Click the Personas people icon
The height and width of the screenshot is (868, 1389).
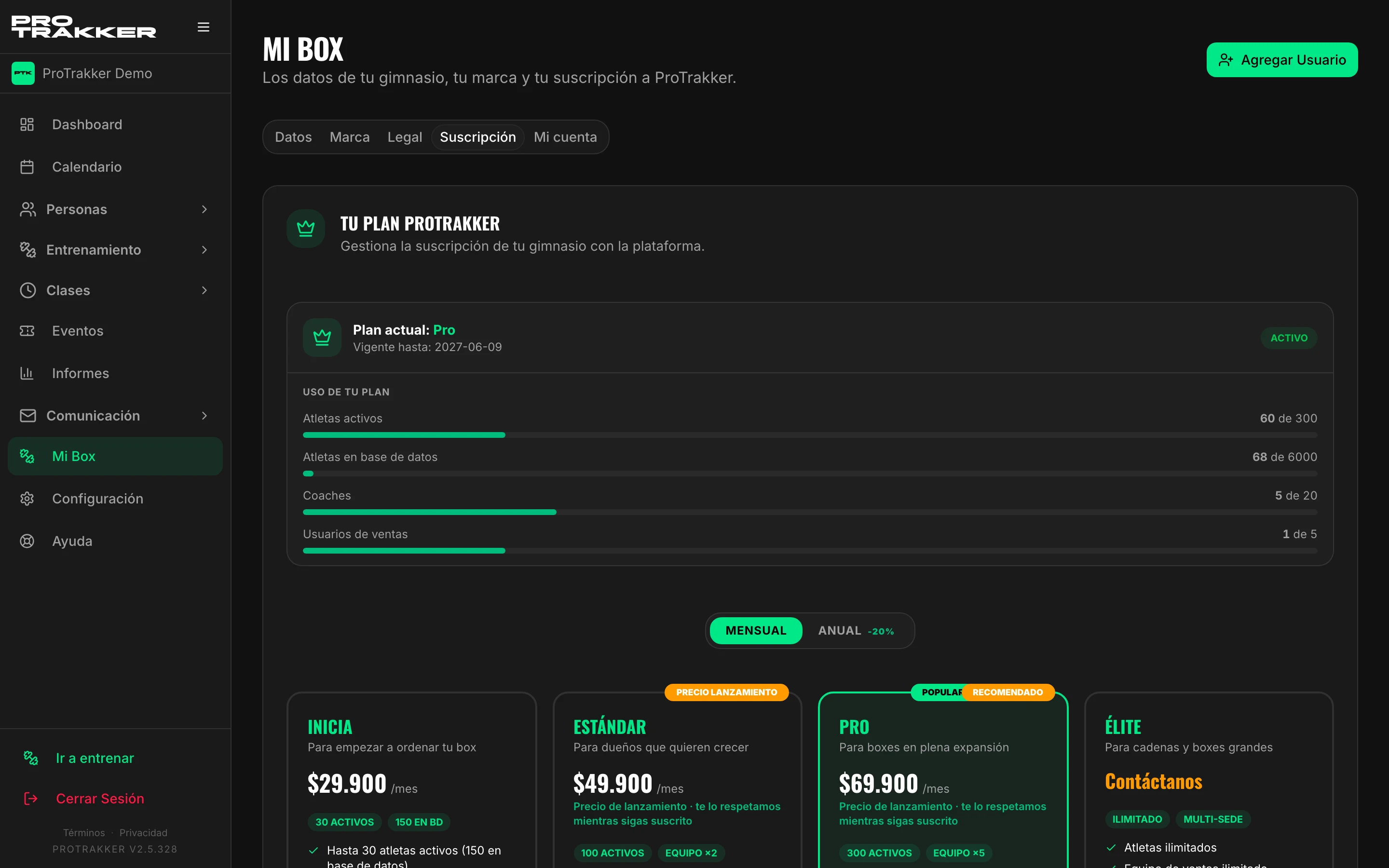(27, 210)
